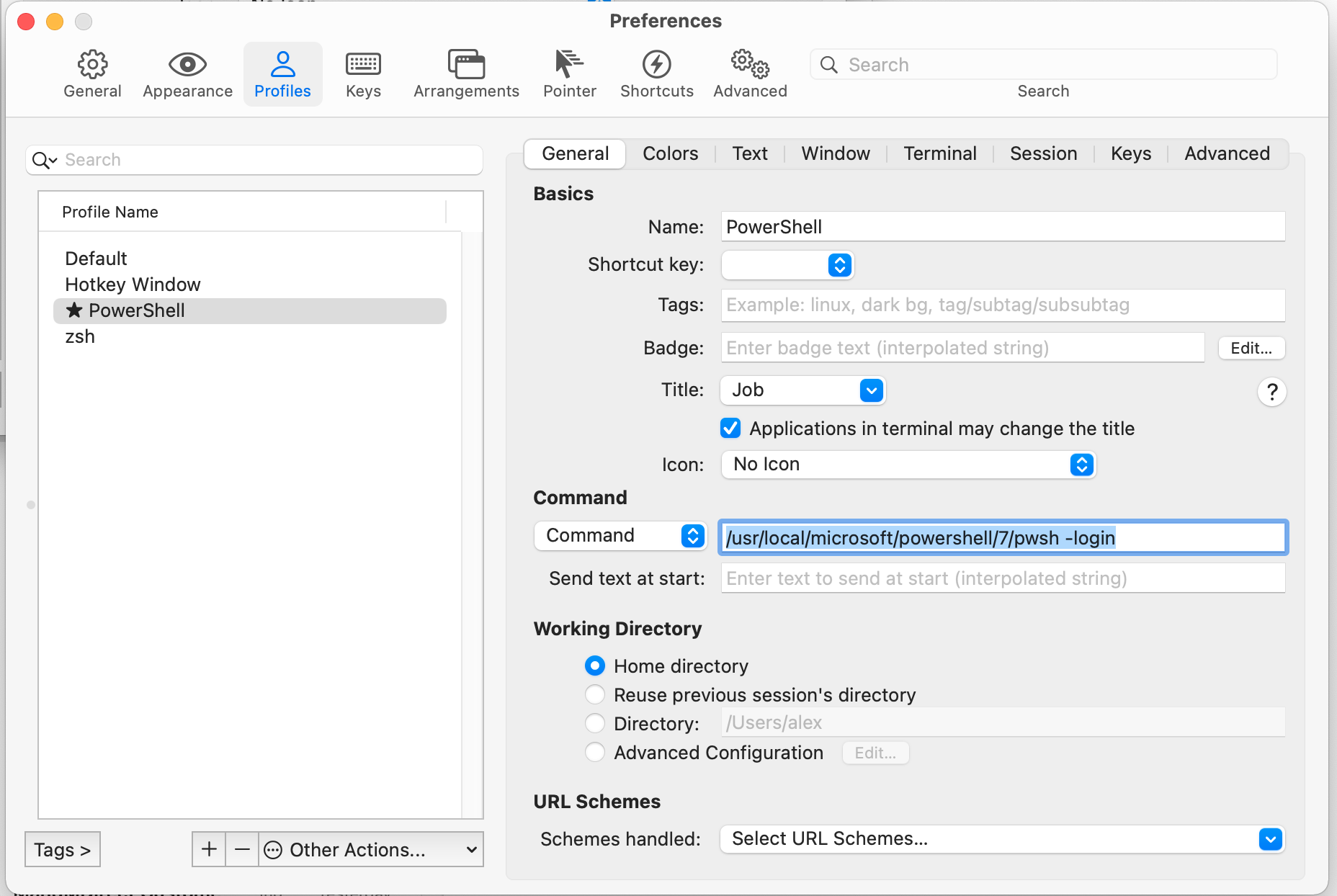Open the Appearance preferences pane
The image size is (1337, 896).
coord(187,72)
